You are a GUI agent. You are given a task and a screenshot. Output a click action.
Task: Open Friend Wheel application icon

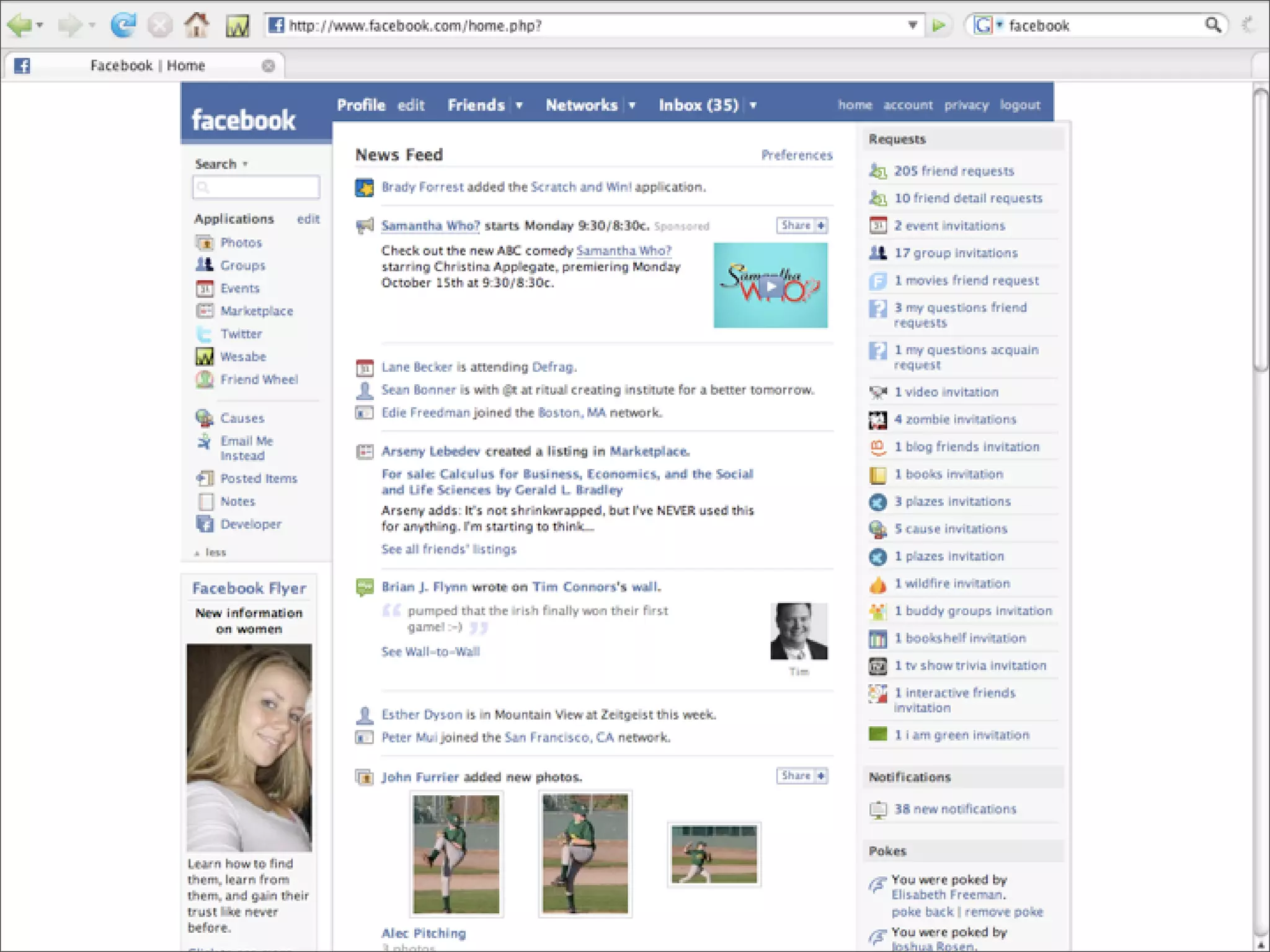205,379
